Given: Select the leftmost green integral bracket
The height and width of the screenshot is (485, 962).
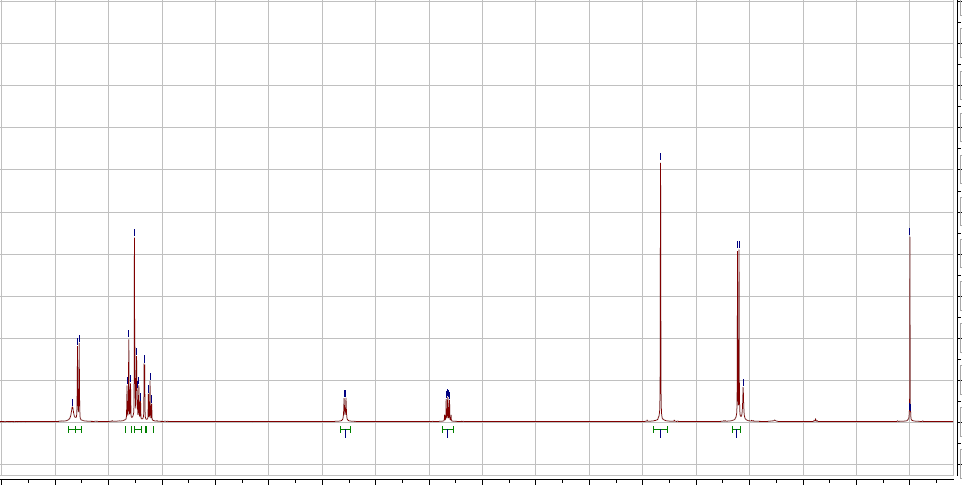Looking at the screenshot, I should click(x=74, y=429).
